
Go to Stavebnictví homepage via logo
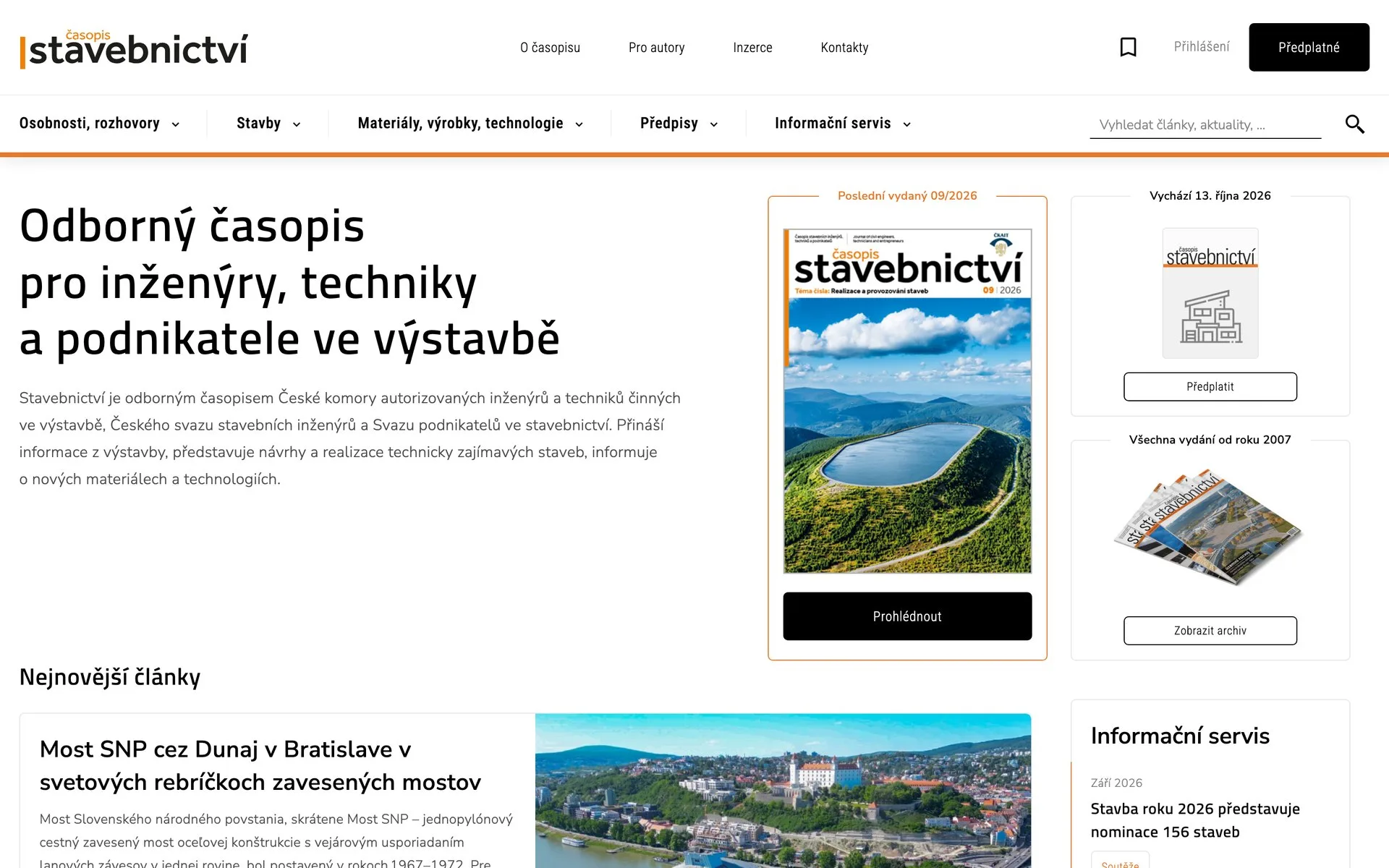point(134,48)
